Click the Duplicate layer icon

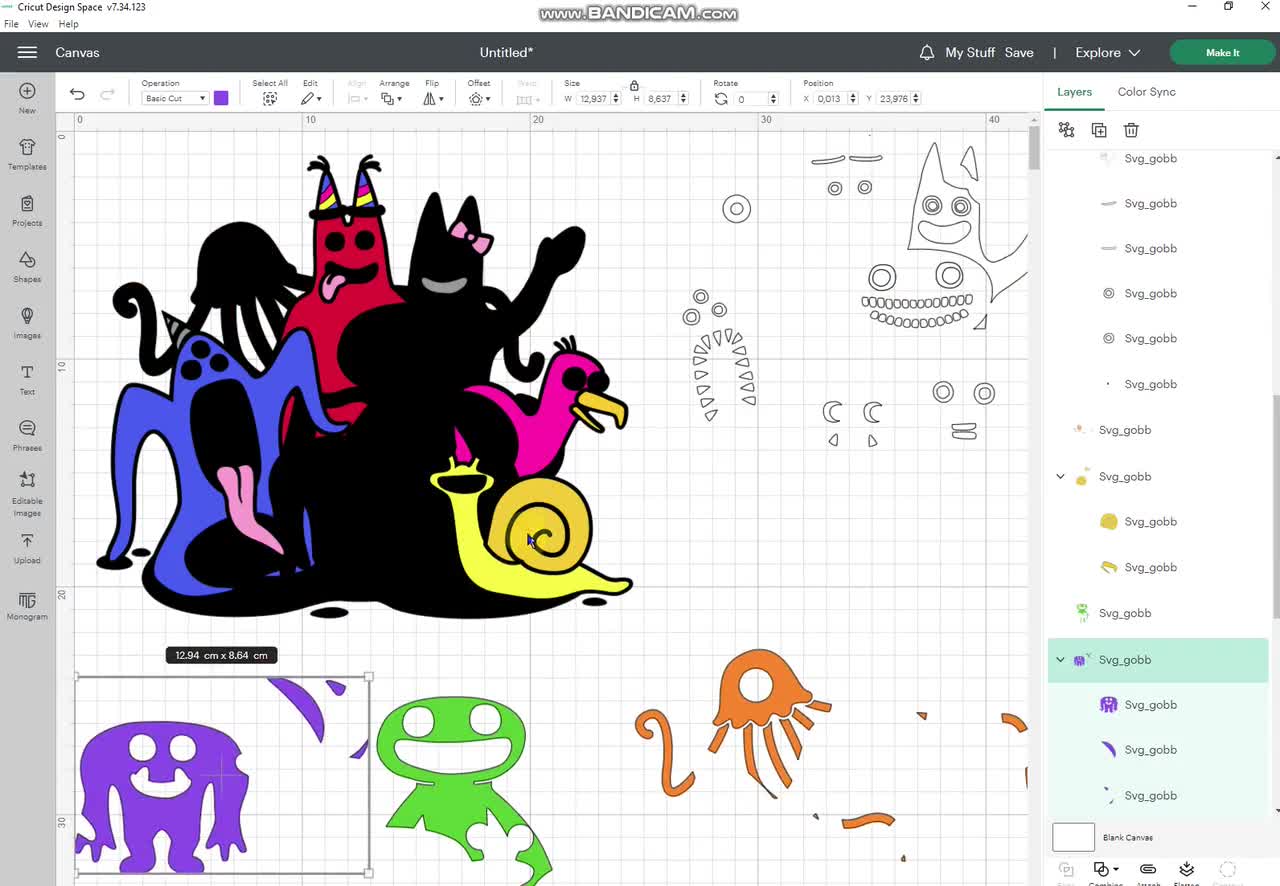(1099, 130)
